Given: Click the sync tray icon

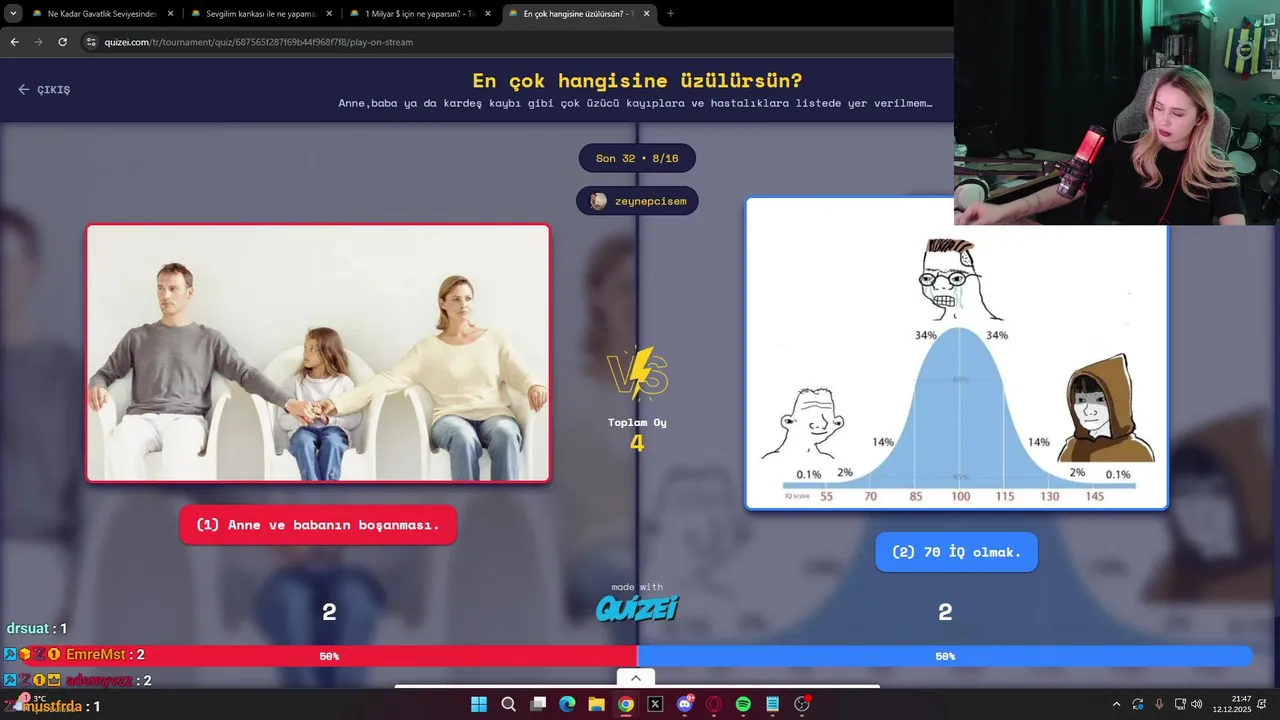Looking at the screenshot, I should pos(1138,704).
